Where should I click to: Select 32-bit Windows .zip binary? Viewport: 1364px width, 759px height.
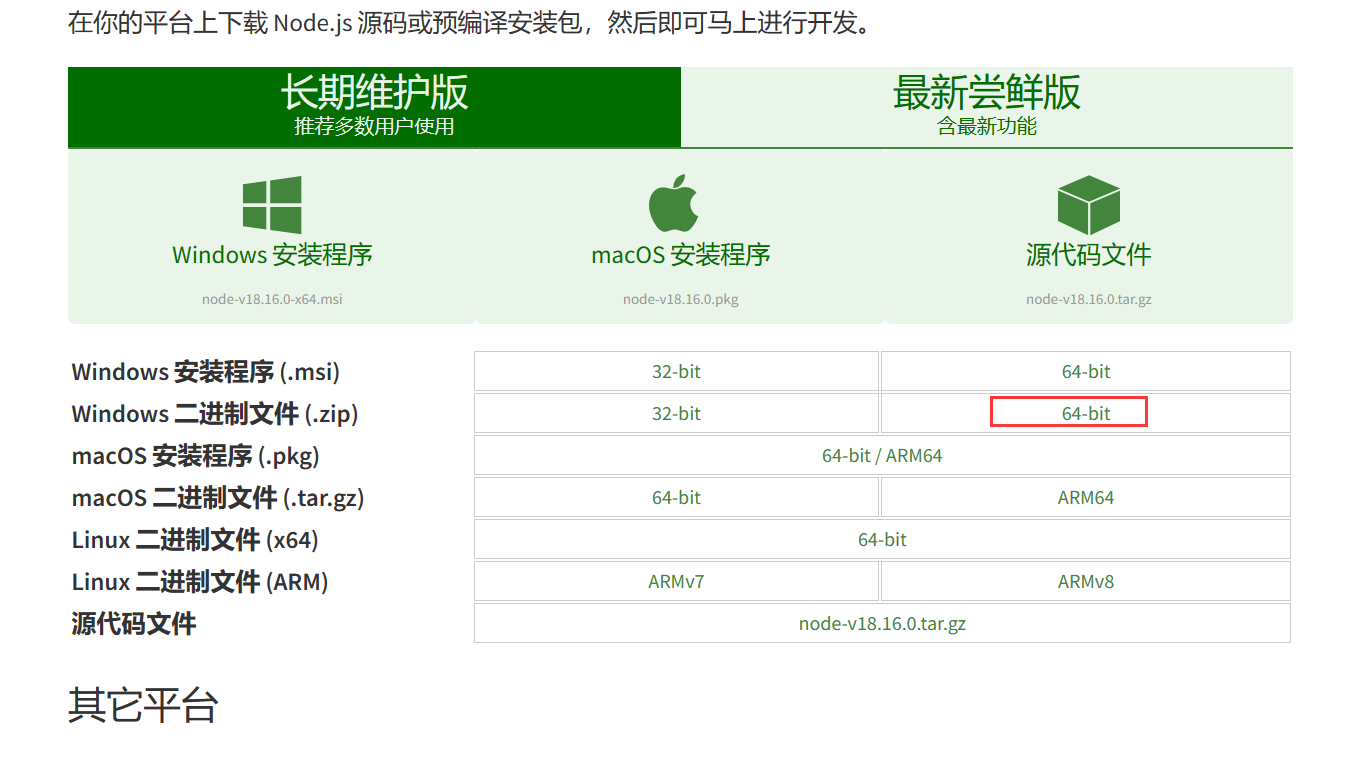tap(676, 413)
